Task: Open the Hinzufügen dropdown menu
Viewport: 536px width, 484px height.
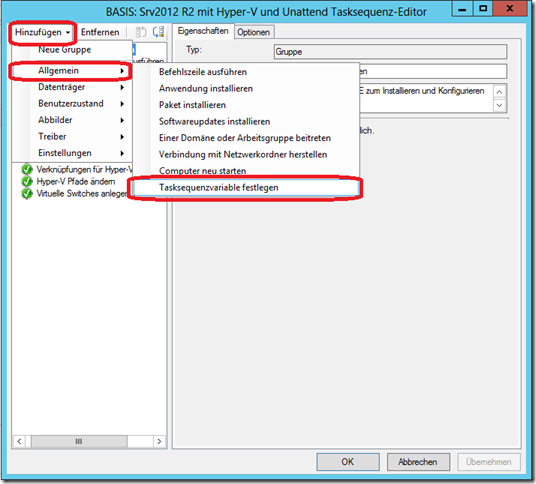Action: [42, 32]
